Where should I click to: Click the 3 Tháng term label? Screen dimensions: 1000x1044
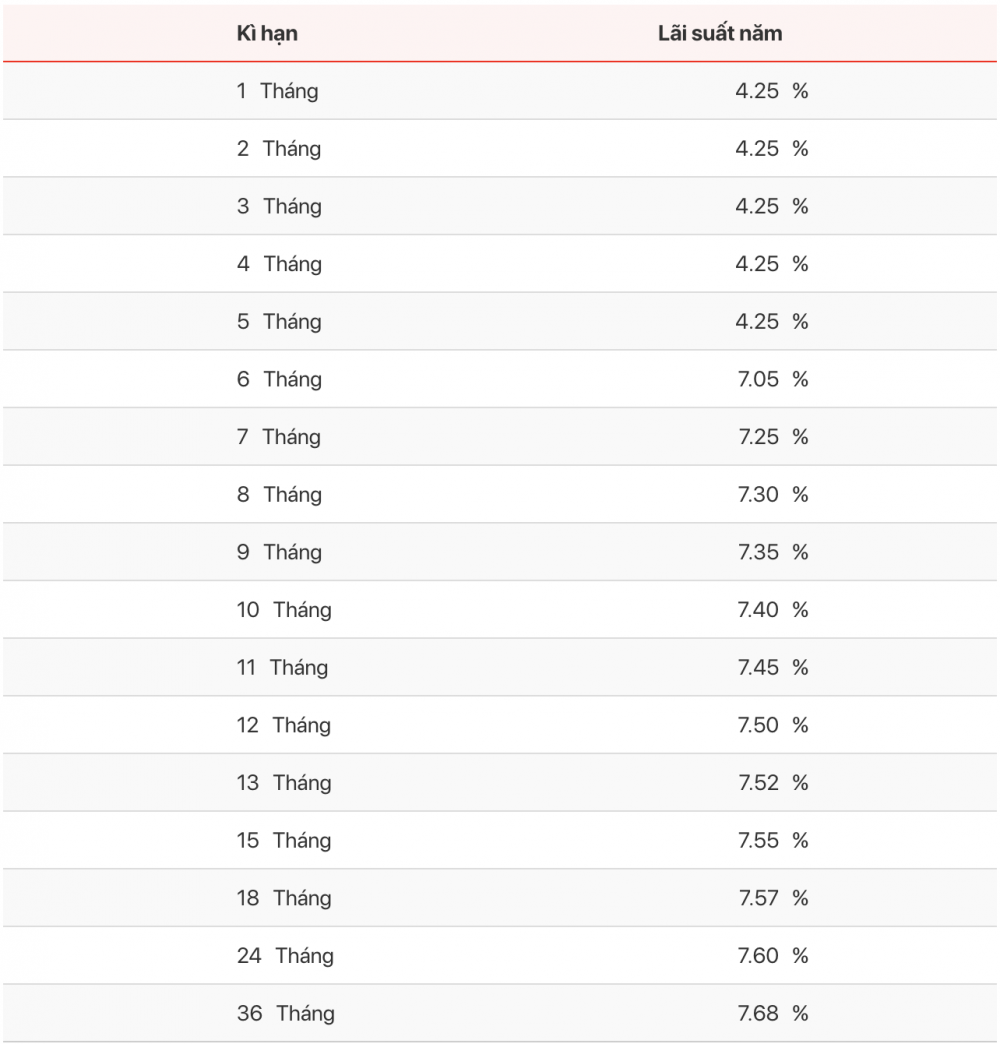[x=279, y=206]
